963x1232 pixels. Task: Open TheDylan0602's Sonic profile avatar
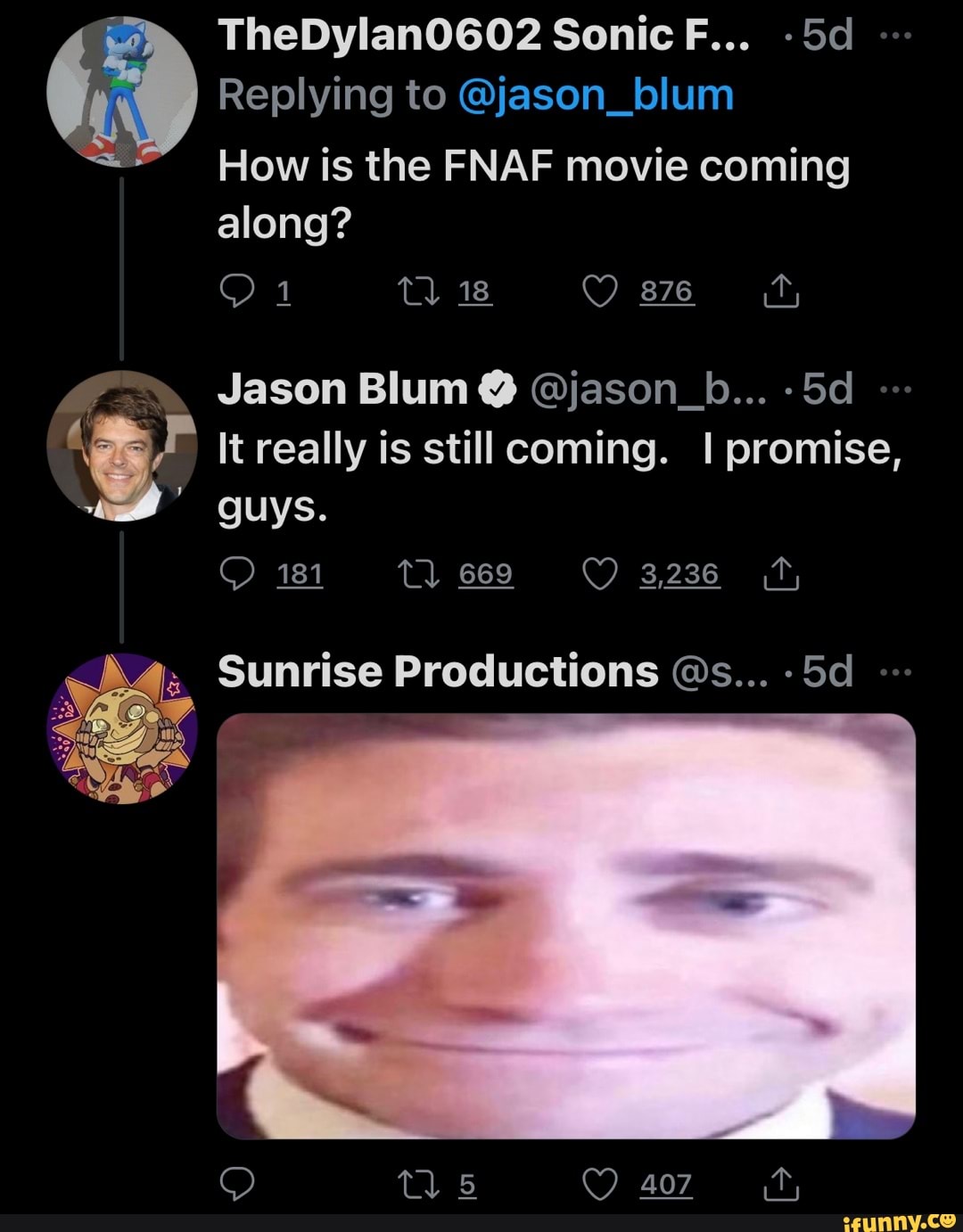click(121, 92)
